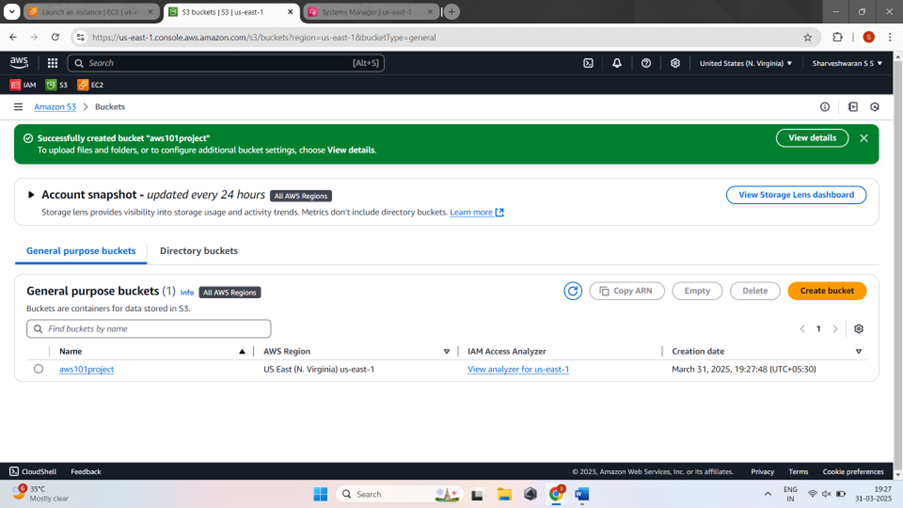This screenshot has height=508, width=903.
Task: Sort by AWS Region column arrow
Action: tap(446, 351)
